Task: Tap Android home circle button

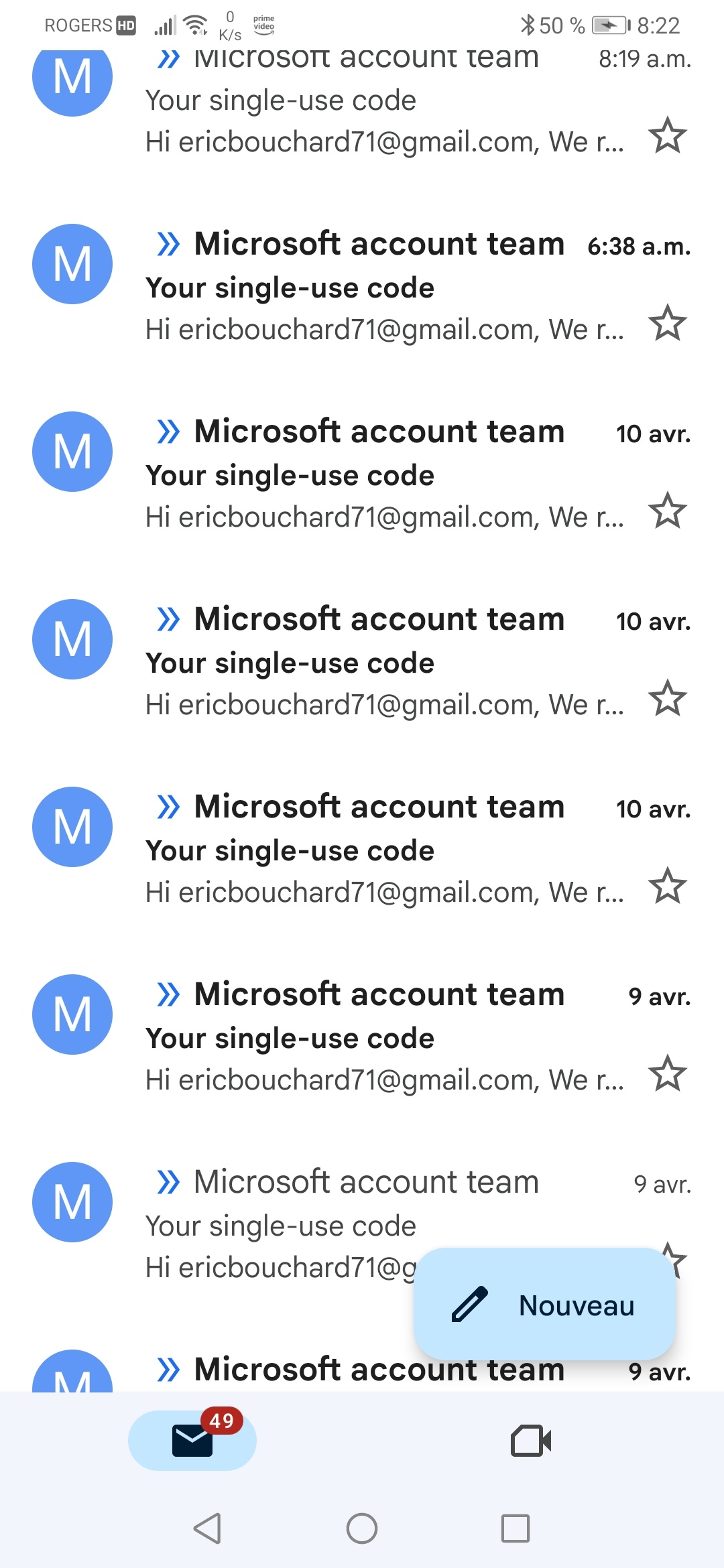Action: 362,1528
